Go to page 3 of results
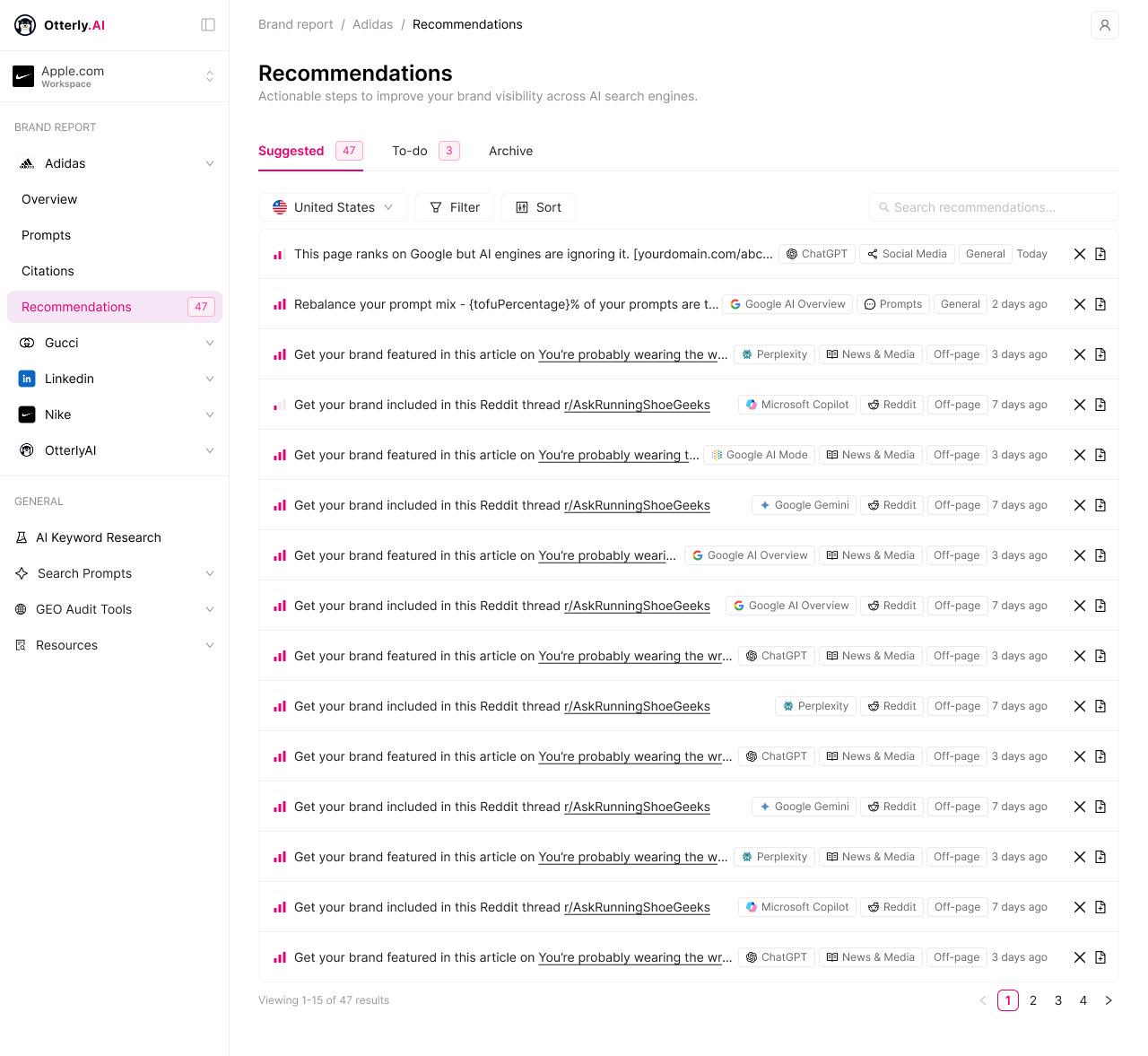Viewport: 1148px width, 1056px height. point(1058,1000)
